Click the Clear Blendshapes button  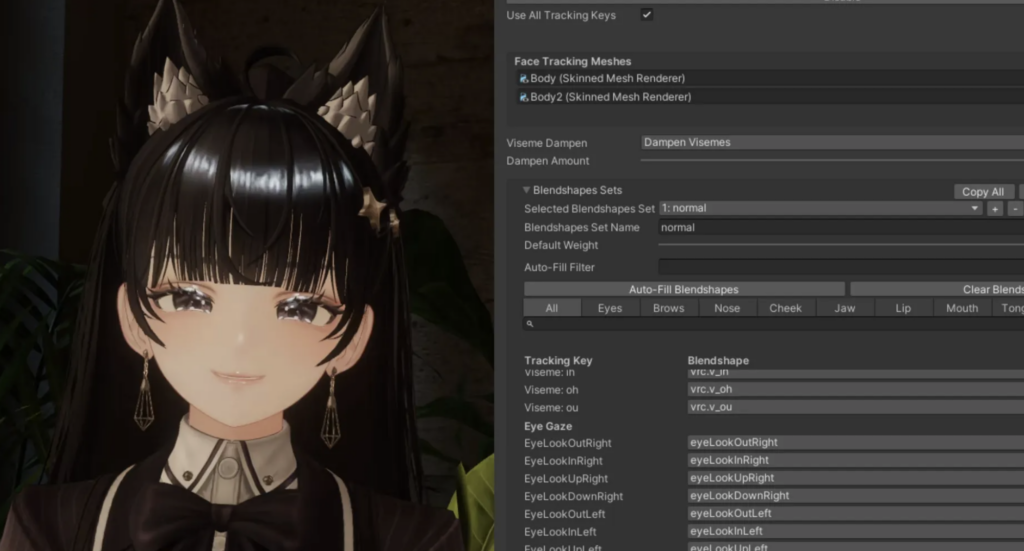coord(937,289)
